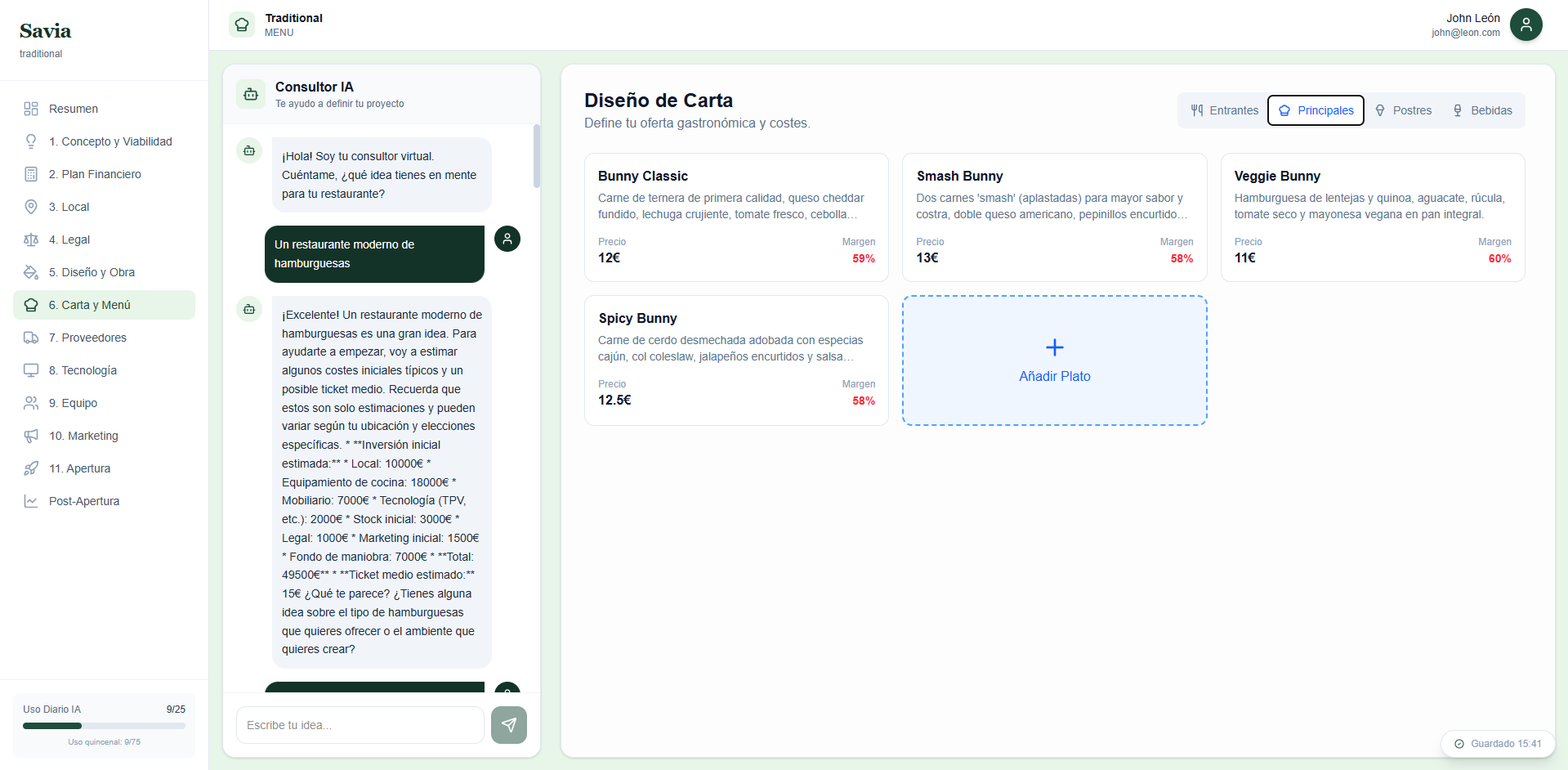
Task: Click the Plan Financiero icon
Action: [x=31, y=173]
